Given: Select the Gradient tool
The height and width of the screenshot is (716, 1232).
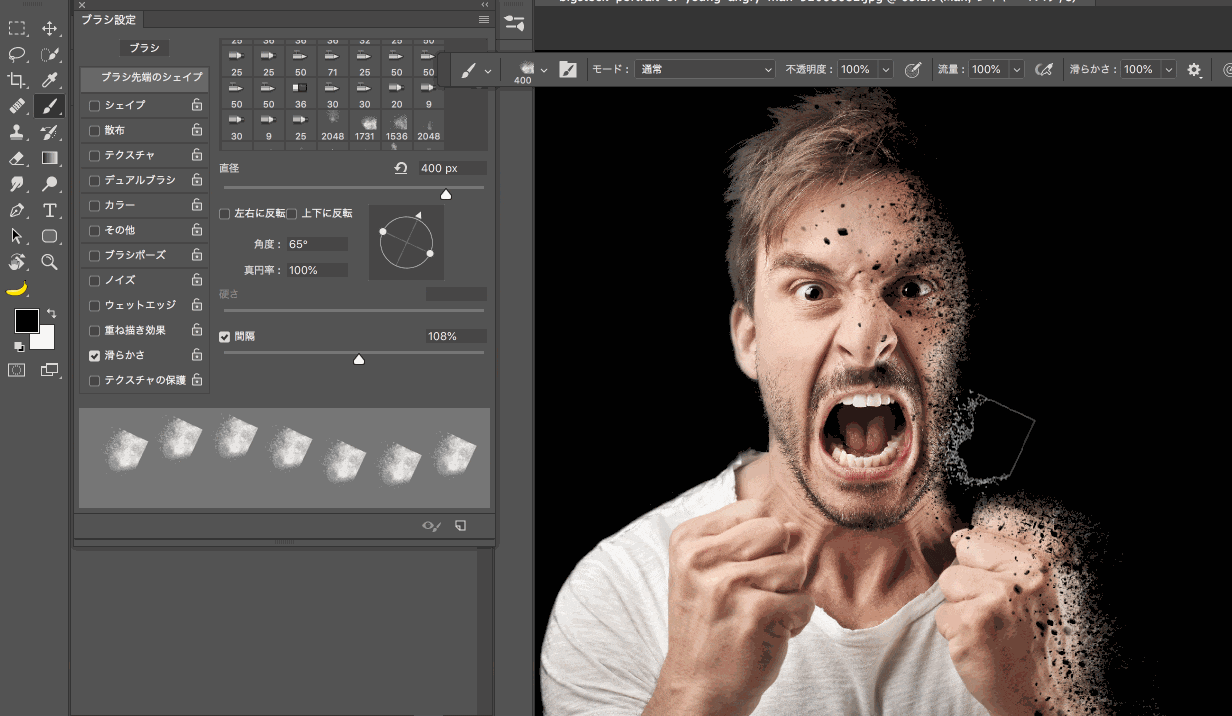Looking at the screenshot, I should (49, 158).
